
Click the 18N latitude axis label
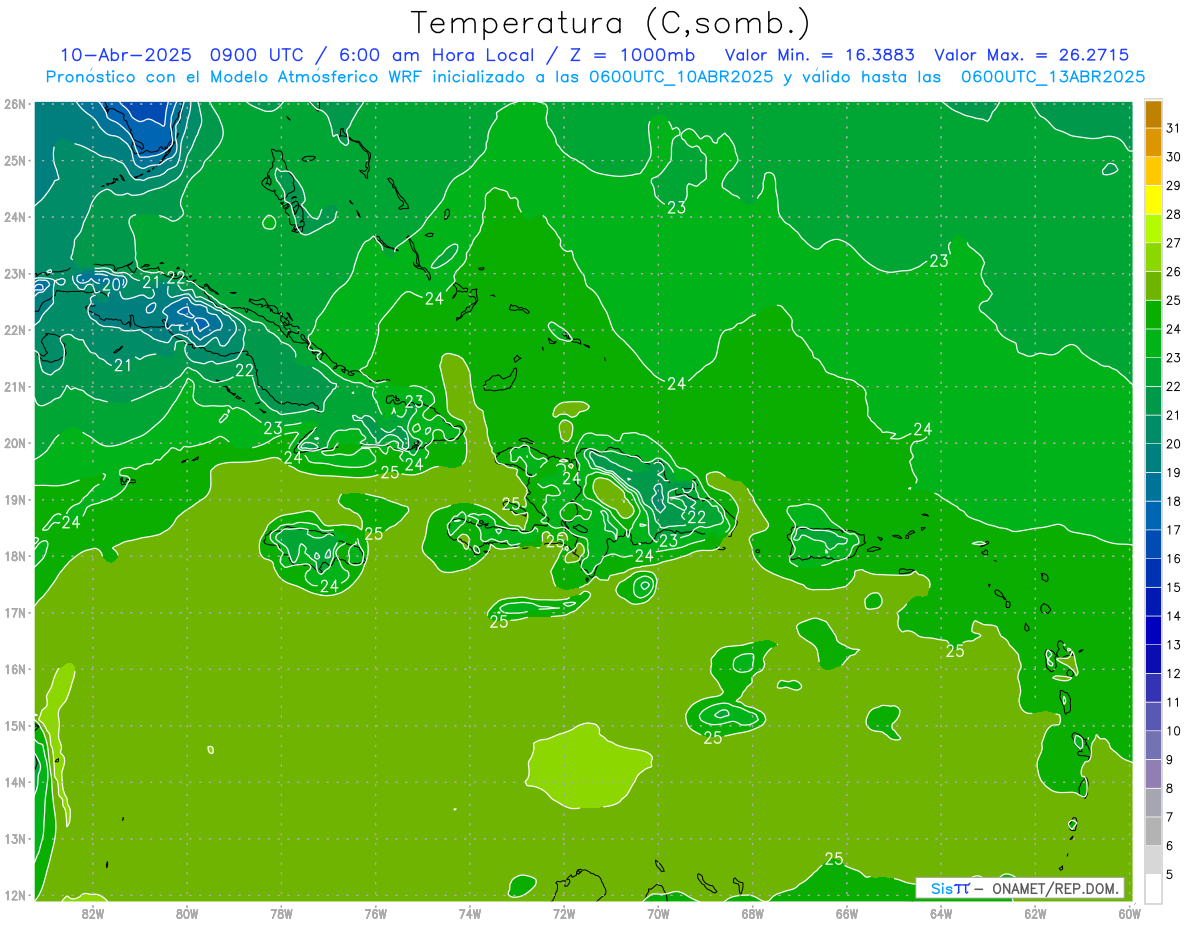[x=15, y=556]
